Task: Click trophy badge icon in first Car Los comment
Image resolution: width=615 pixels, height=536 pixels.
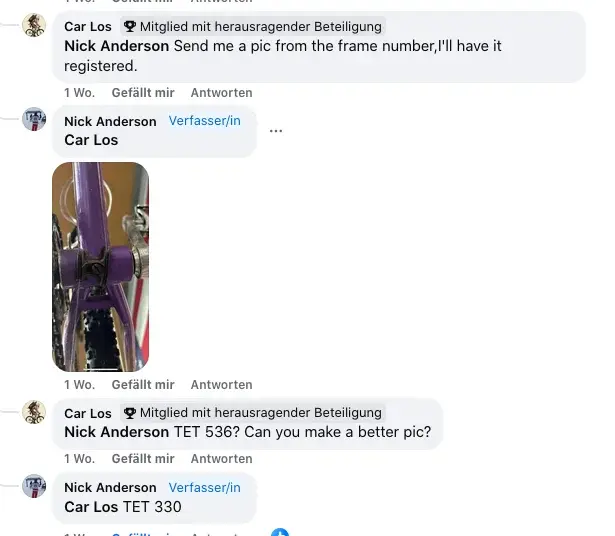Action: point(130,27)
